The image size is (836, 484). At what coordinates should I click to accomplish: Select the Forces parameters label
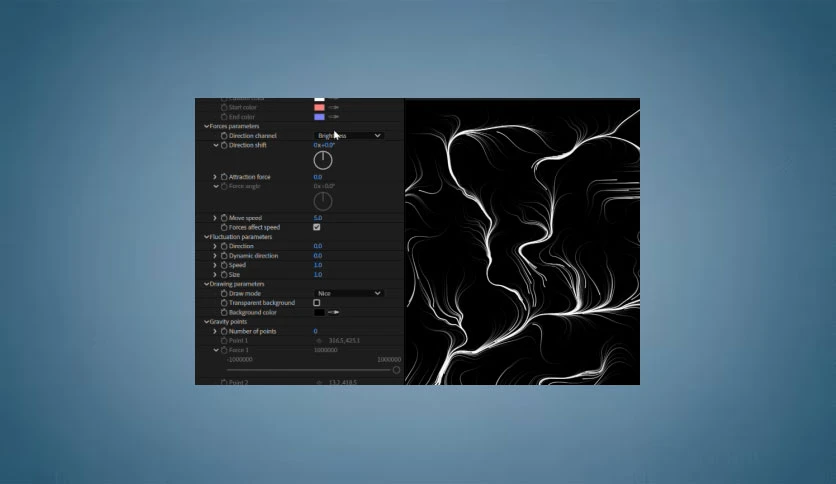[235, 126]
